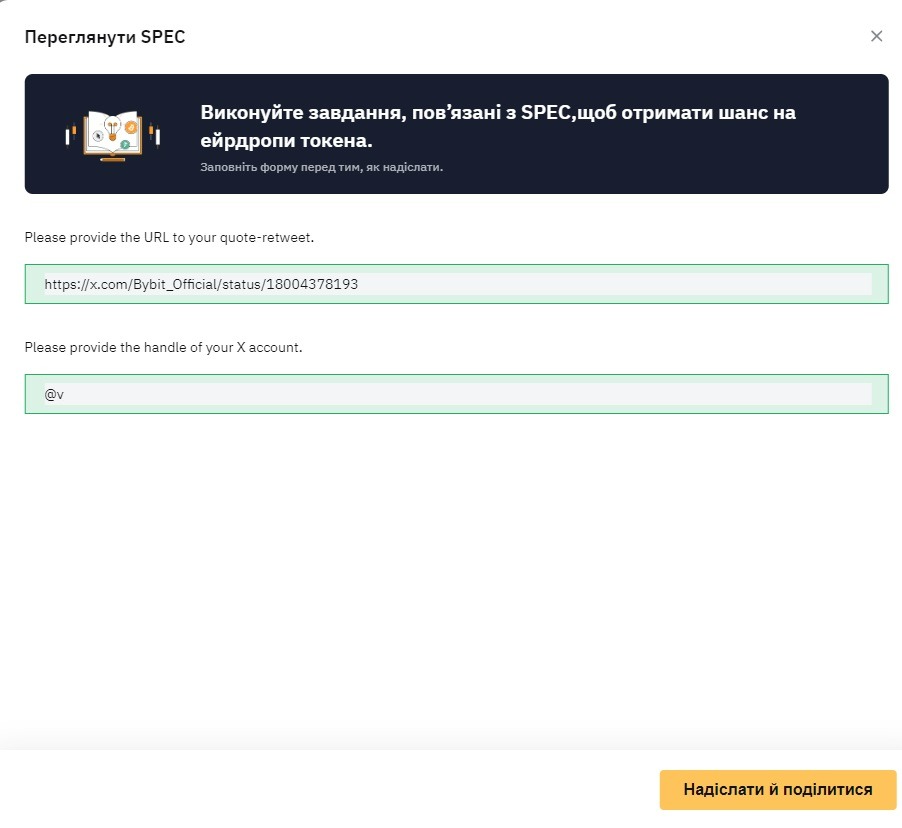Screen dimensions: 902x828
Task: Click the open book illustration in banner
Action: pyautogui.click(x=113, y=136)
